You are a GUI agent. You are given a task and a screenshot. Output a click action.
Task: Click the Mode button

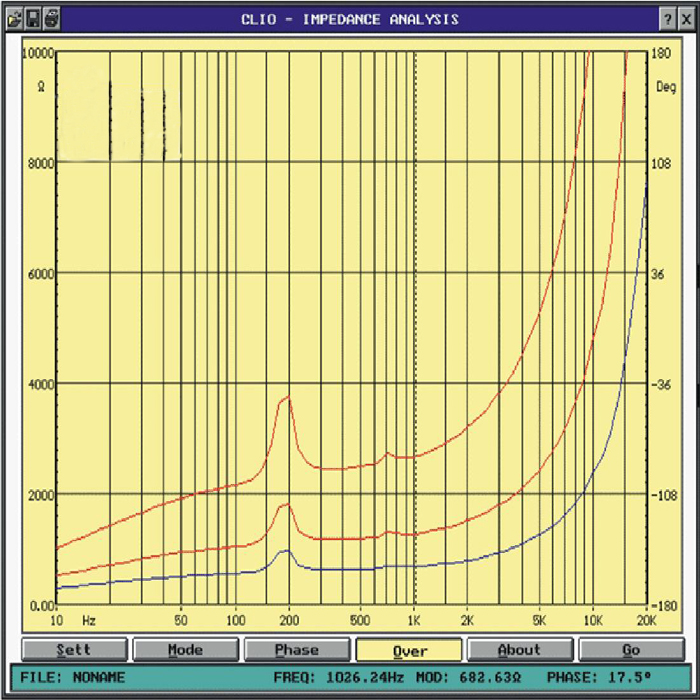pos(186,650)
